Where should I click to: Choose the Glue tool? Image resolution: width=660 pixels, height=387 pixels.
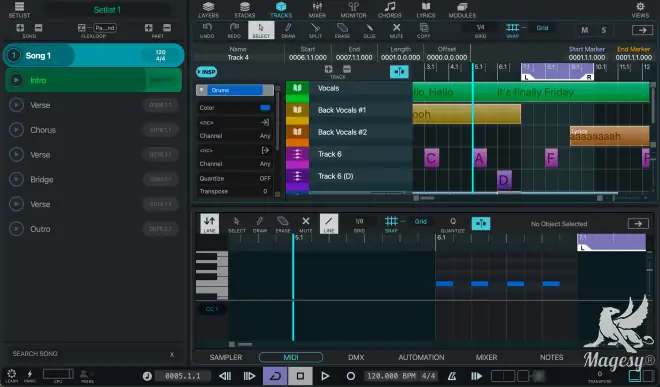coord(369,31)
